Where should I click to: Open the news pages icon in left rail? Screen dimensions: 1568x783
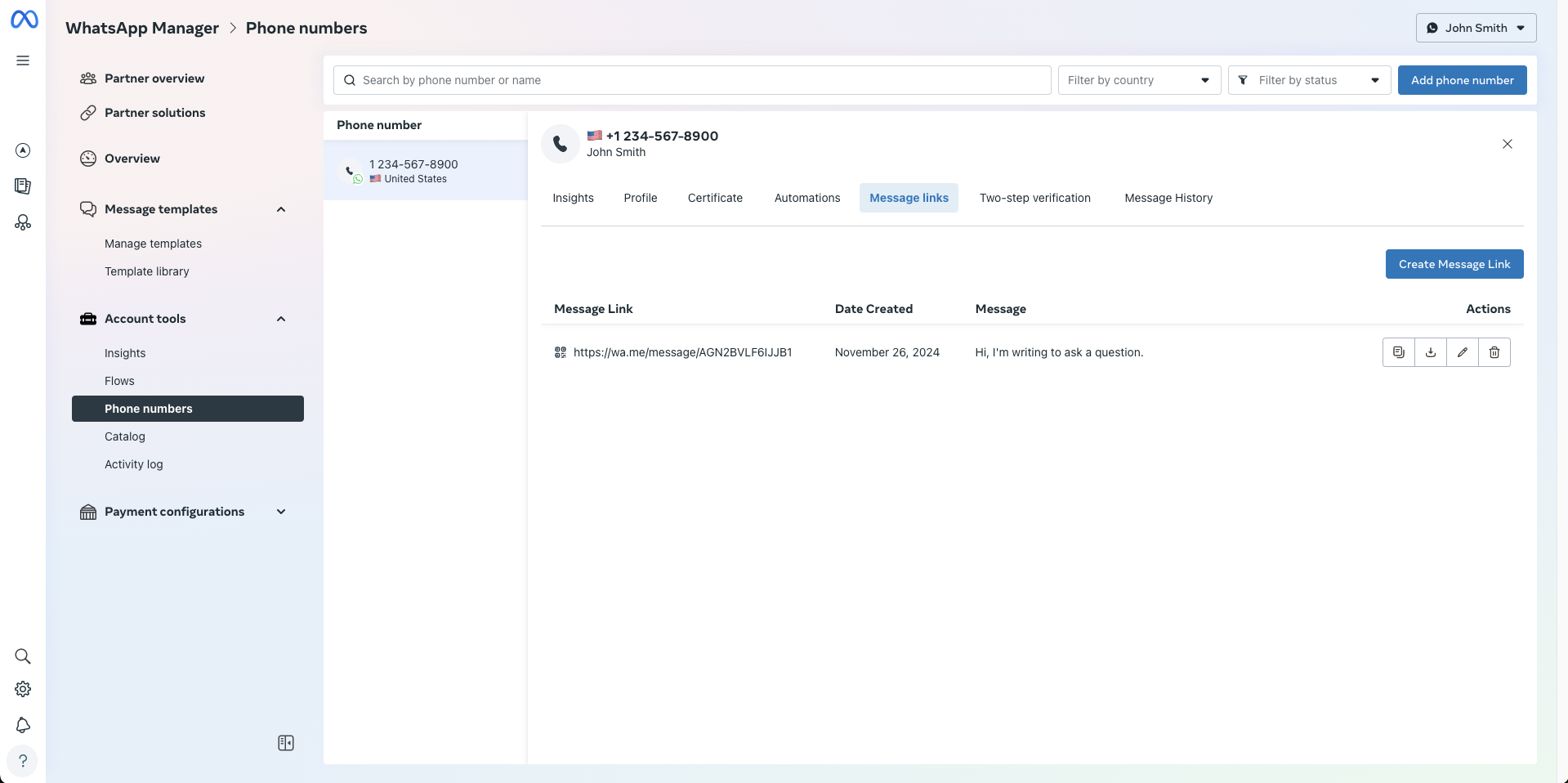[23, 186]
